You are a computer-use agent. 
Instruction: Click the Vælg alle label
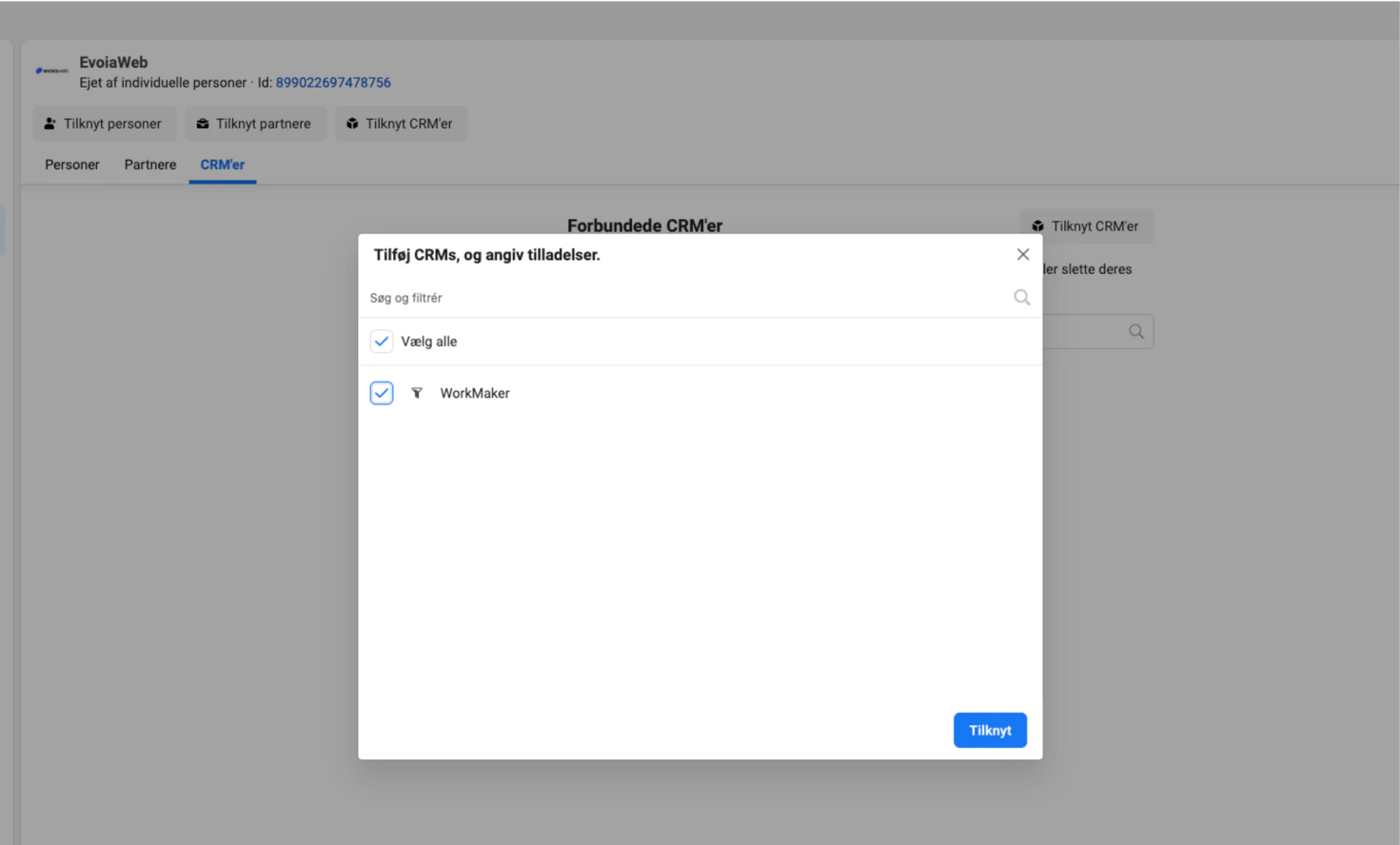click(x=429, y=342)
